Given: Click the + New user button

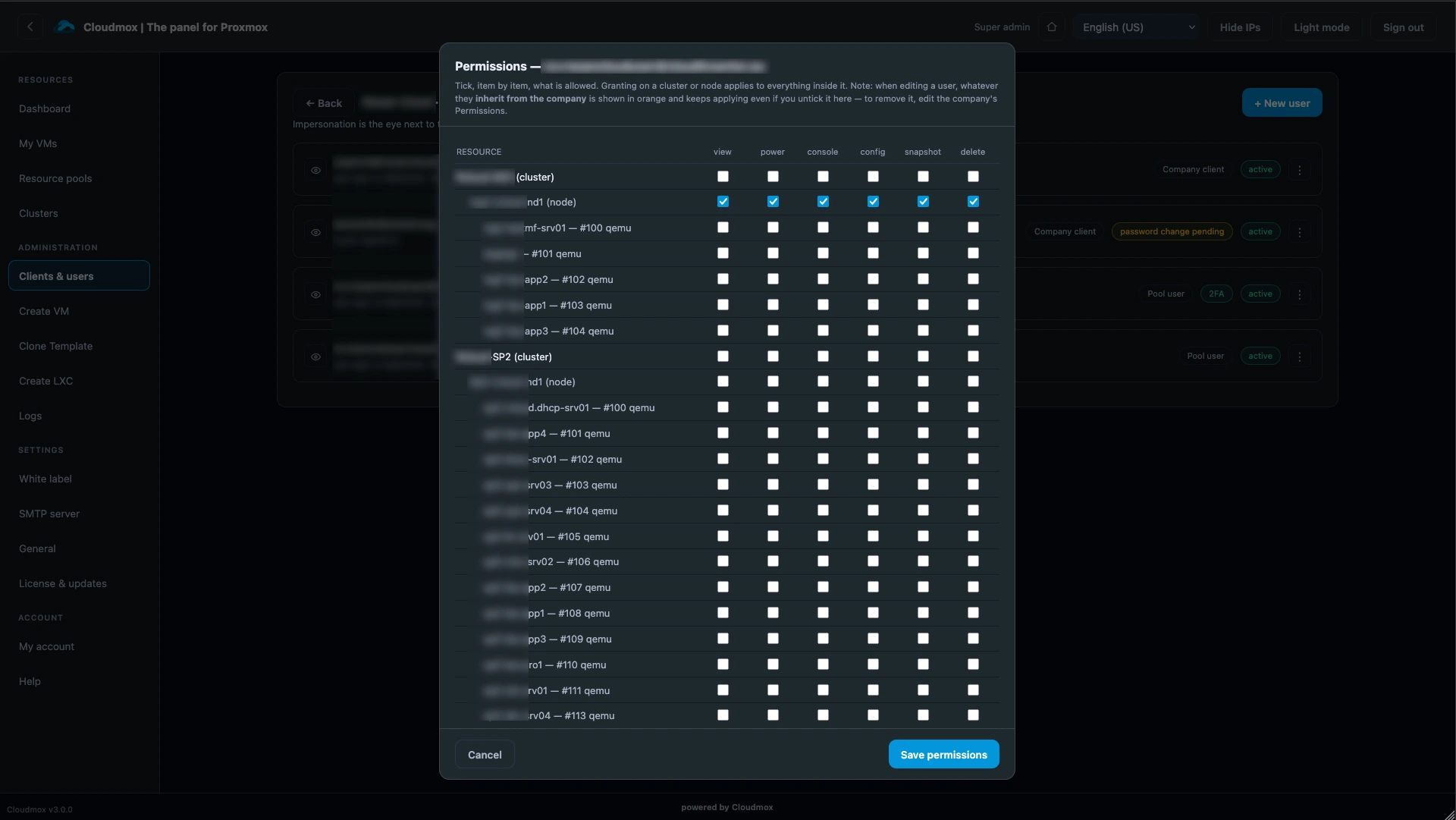Looking at the screenshot, I should (1282, 103).
